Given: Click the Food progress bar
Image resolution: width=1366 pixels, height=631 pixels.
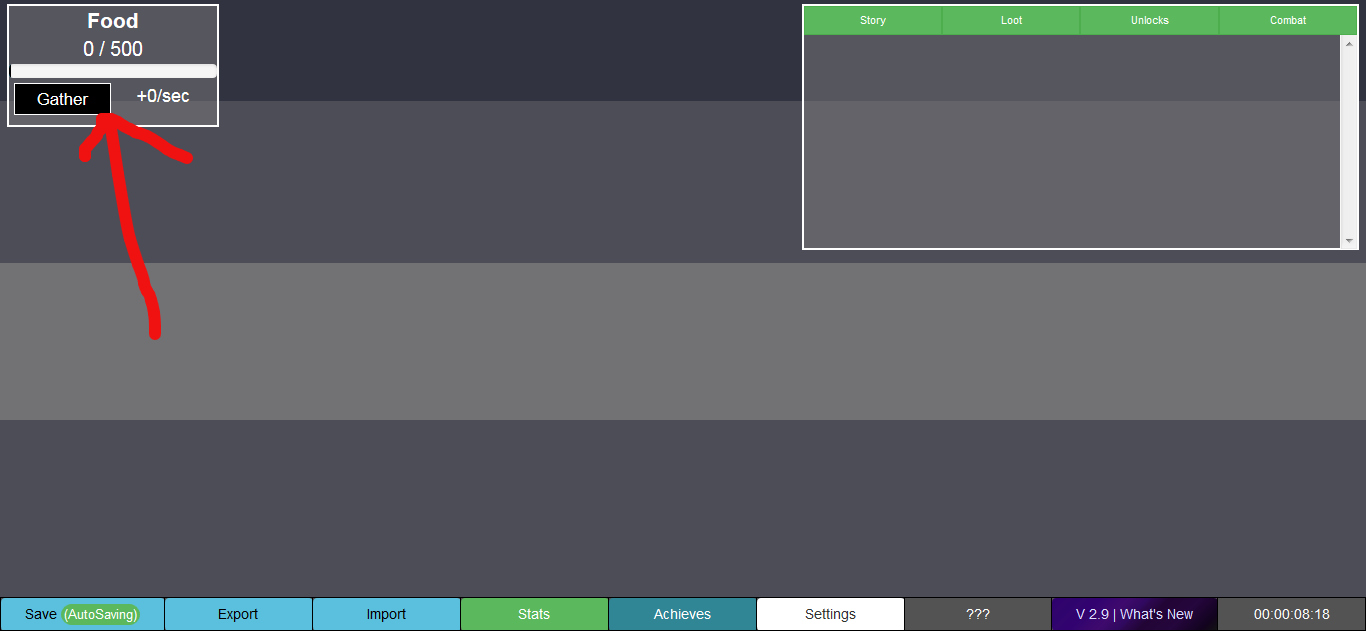Looking at the screenshot, I should coord(113,71).
